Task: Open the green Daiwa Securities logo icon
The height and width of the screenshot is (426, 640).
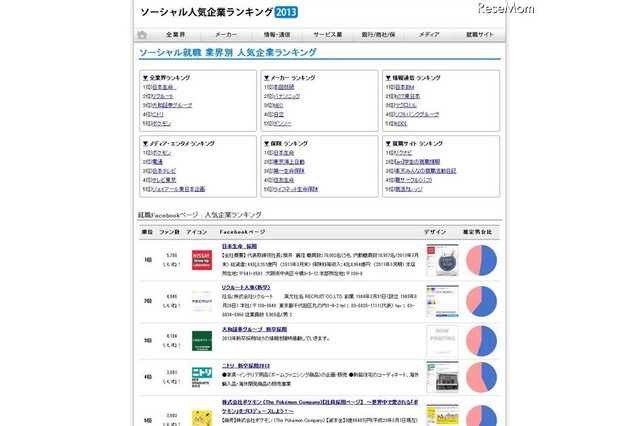Action: [x=202, y=341]
